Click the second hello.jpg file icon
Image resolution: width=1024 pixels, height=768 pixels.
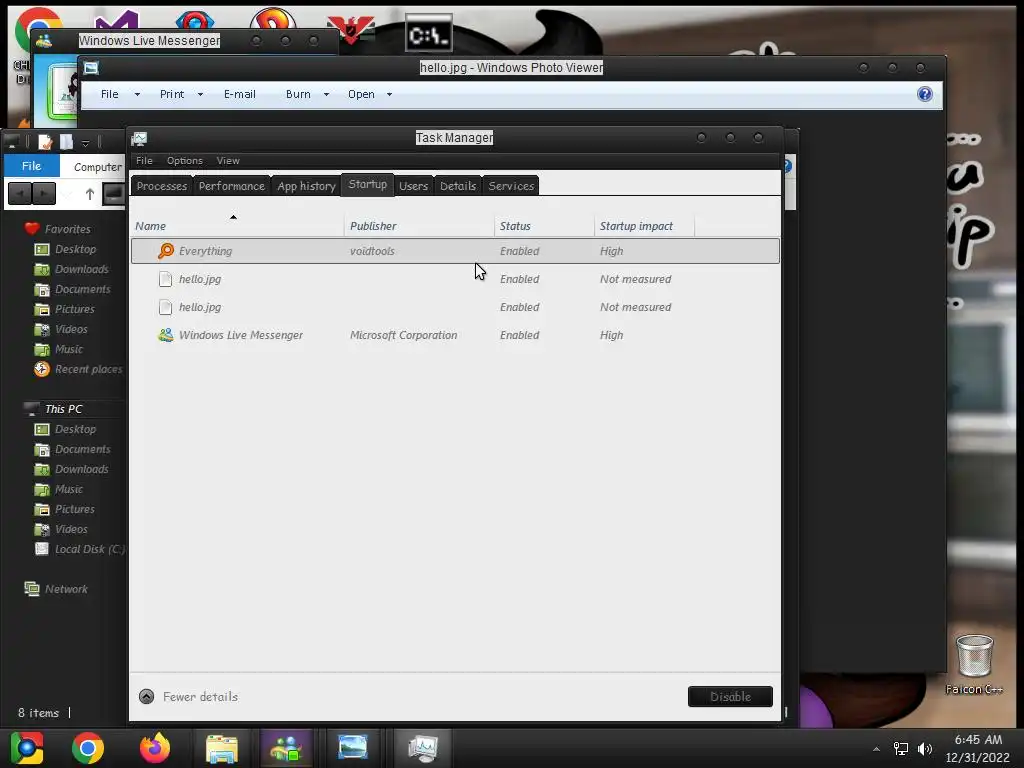click(165, 307)
